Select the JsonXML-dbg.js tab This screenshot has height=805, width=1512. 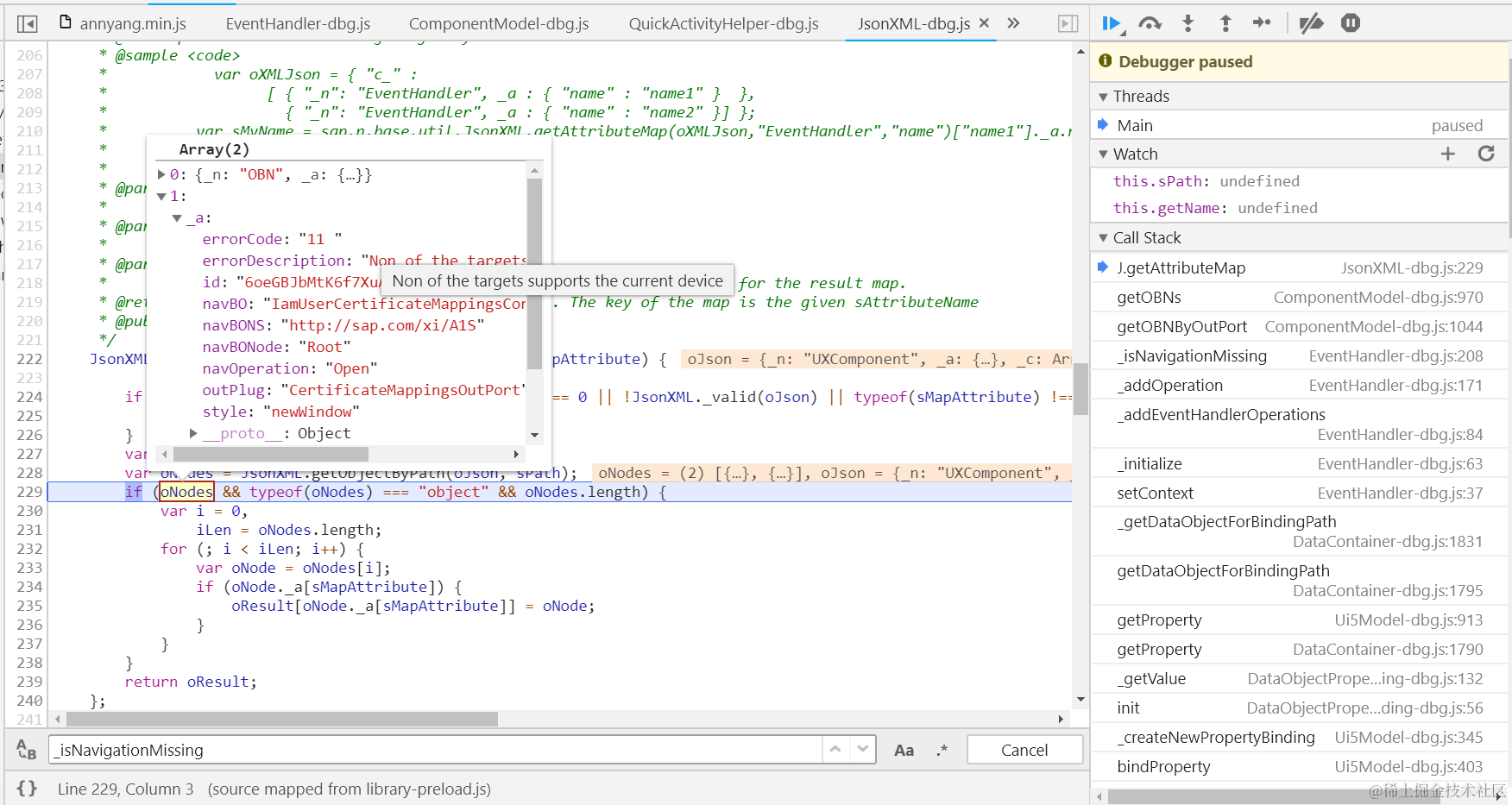tap(914, 23)
